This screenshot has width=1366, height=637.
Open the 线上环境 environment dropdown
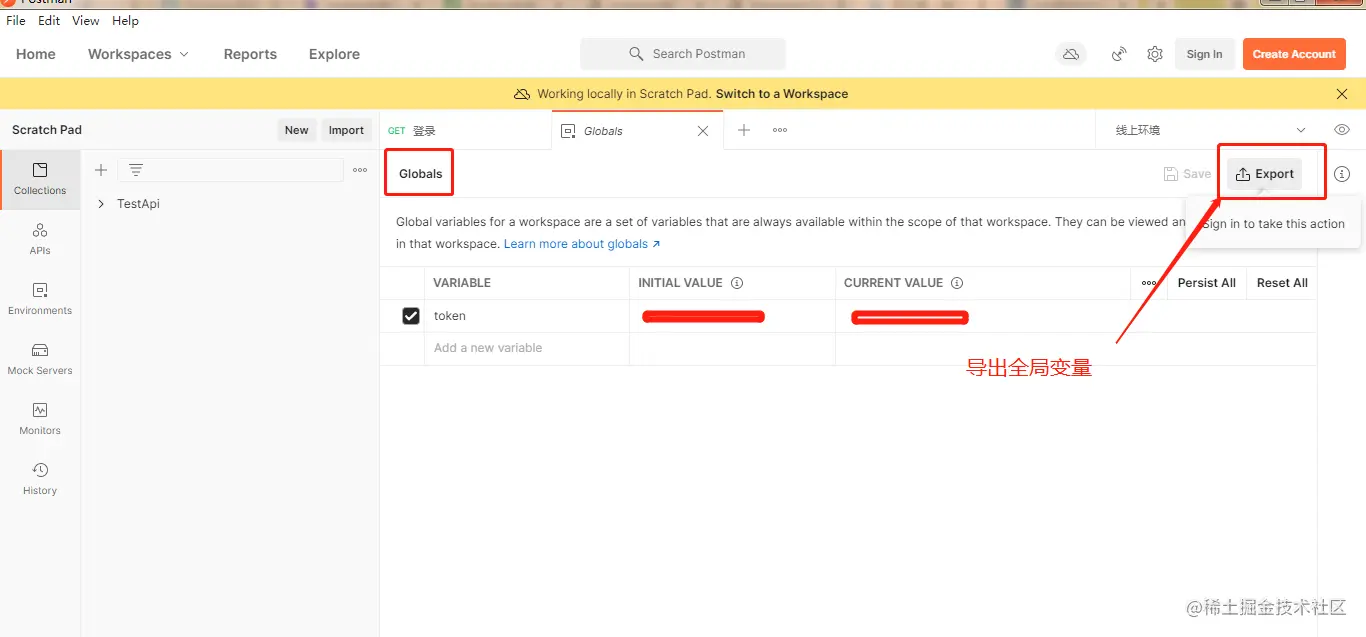[1211, 130]
